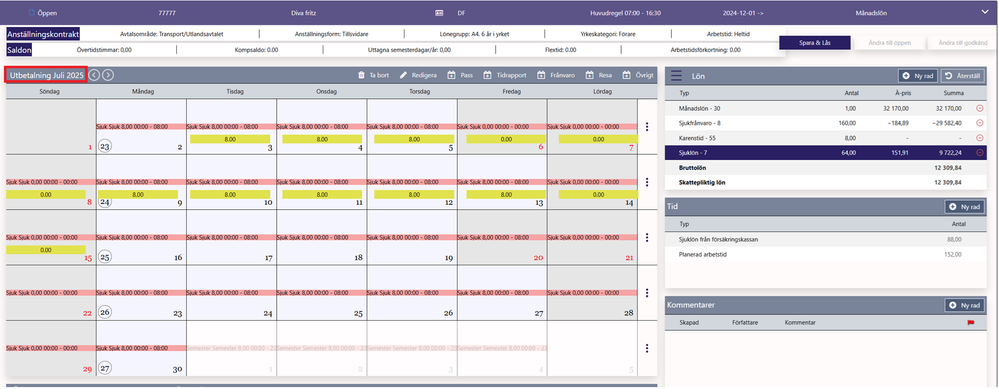Remove the Sjukfrånvaro - 8 row
Viewport: 998px width, 389px height.
pyautogui.click(x=979, y=123)
